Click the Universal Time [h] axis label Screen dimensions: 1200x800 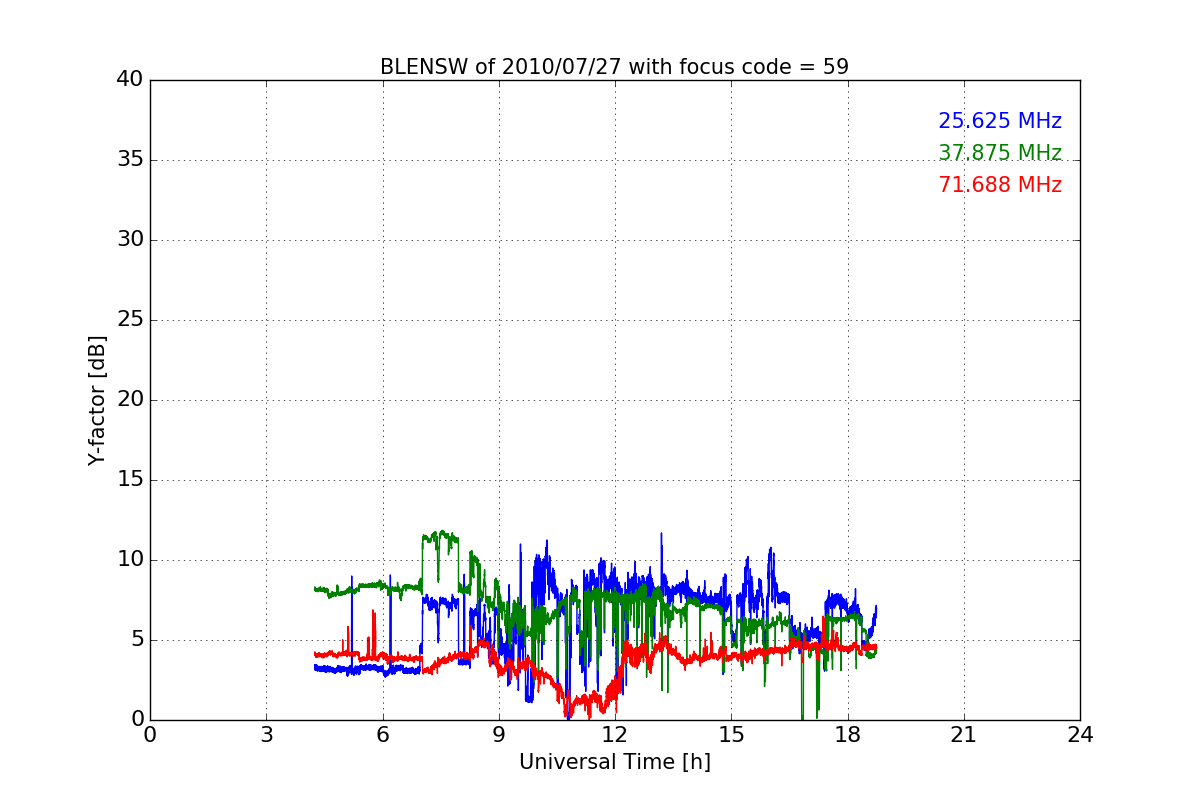[614, 762]
